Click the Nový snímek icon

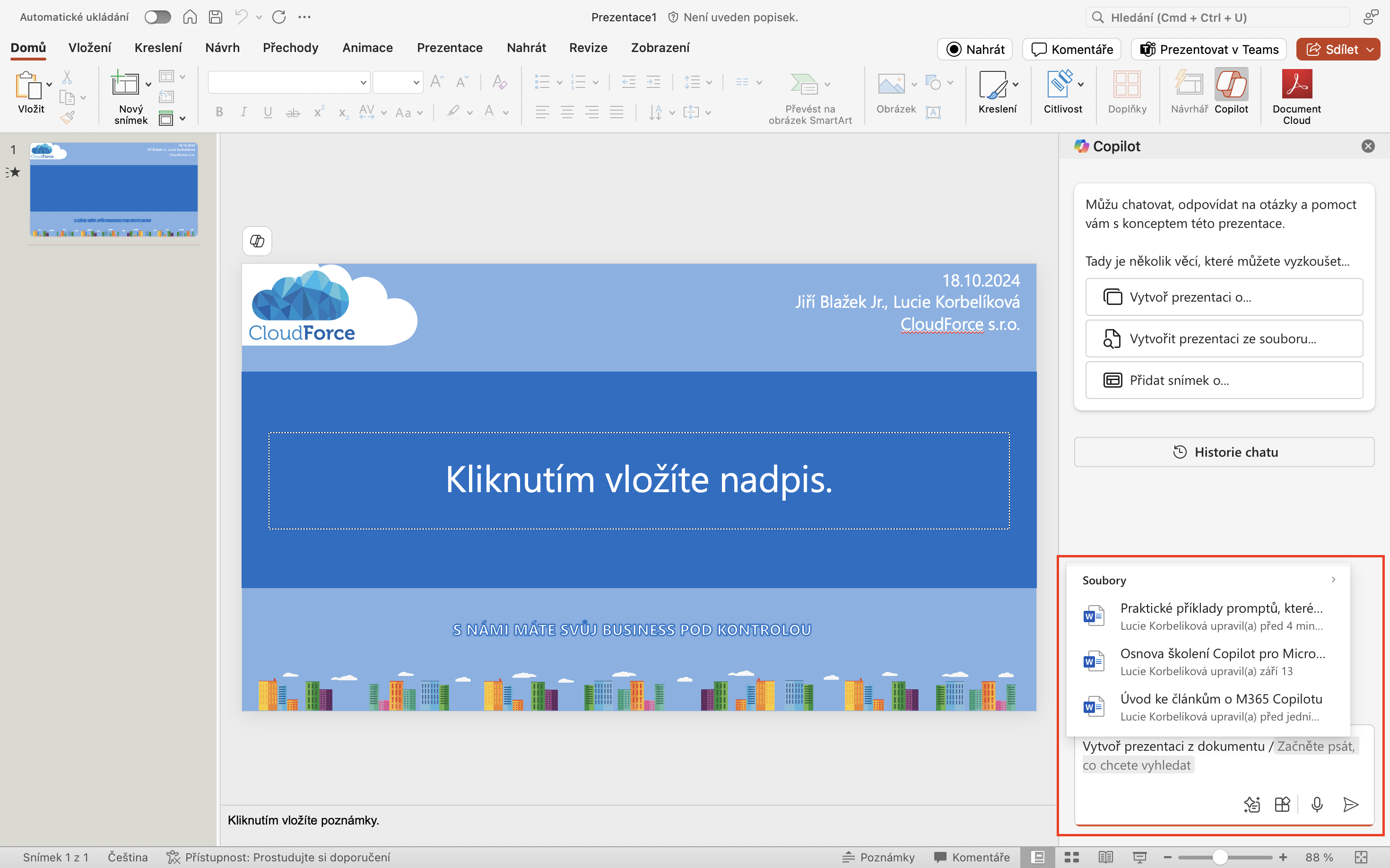125,83
